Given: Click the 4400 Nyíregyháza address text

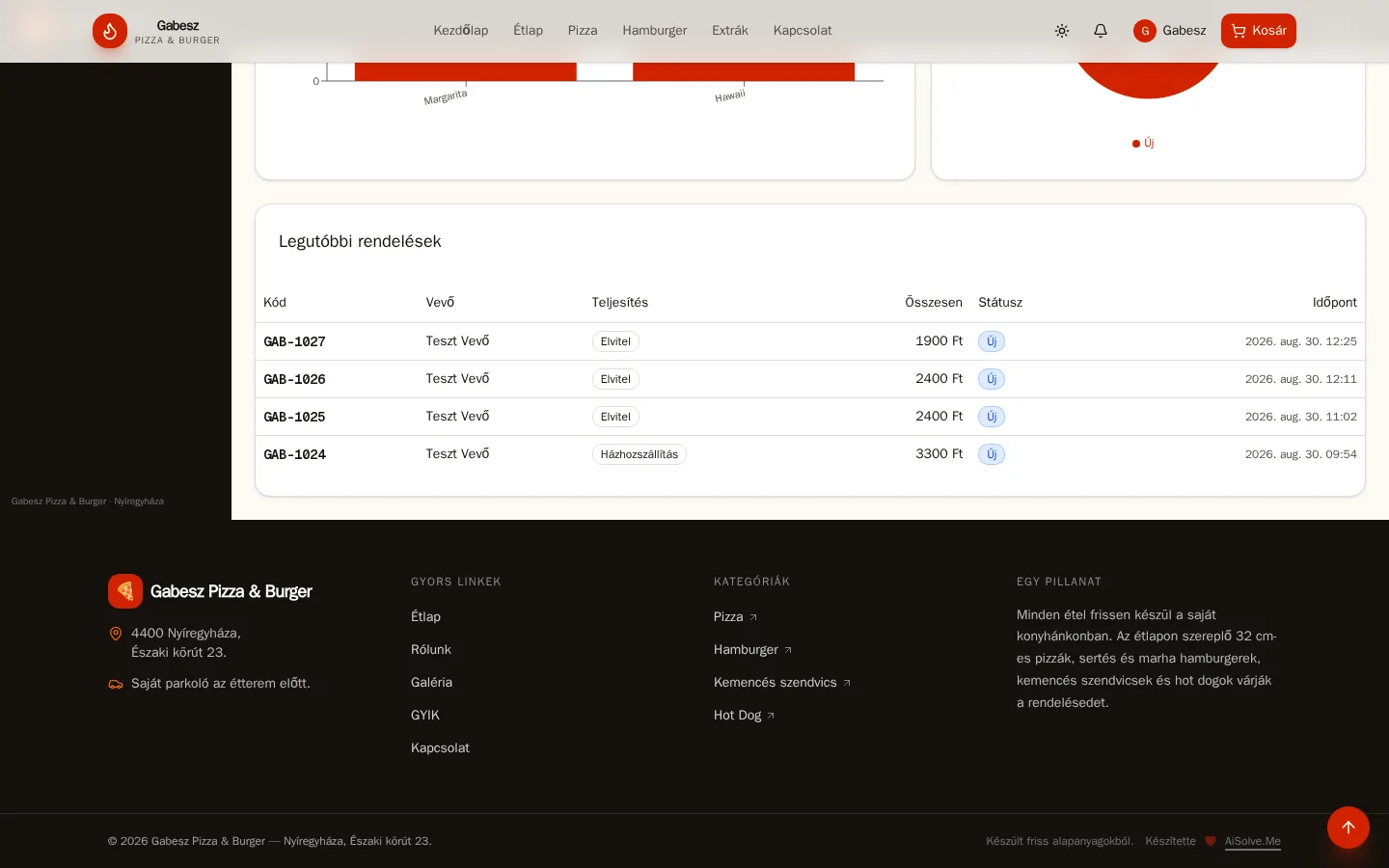Looking at the screenshot, I should pos(186,643).
